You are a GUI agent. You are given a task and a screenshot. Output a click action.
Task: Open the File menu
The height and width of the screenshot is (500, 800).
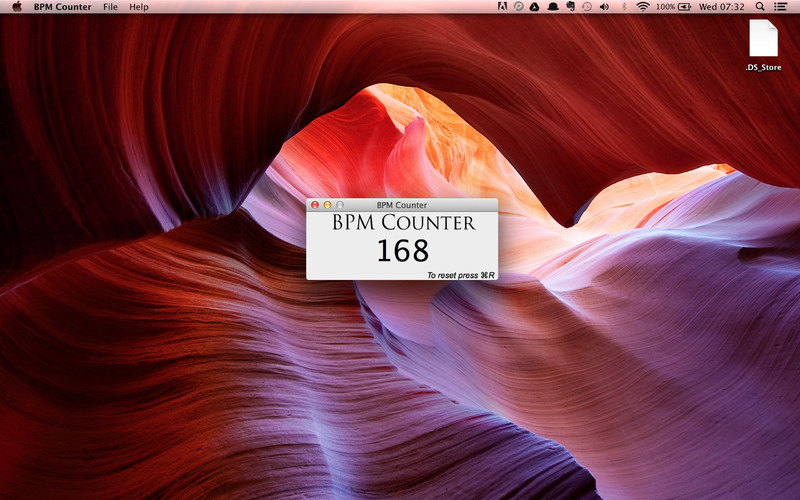coord(110,7)
